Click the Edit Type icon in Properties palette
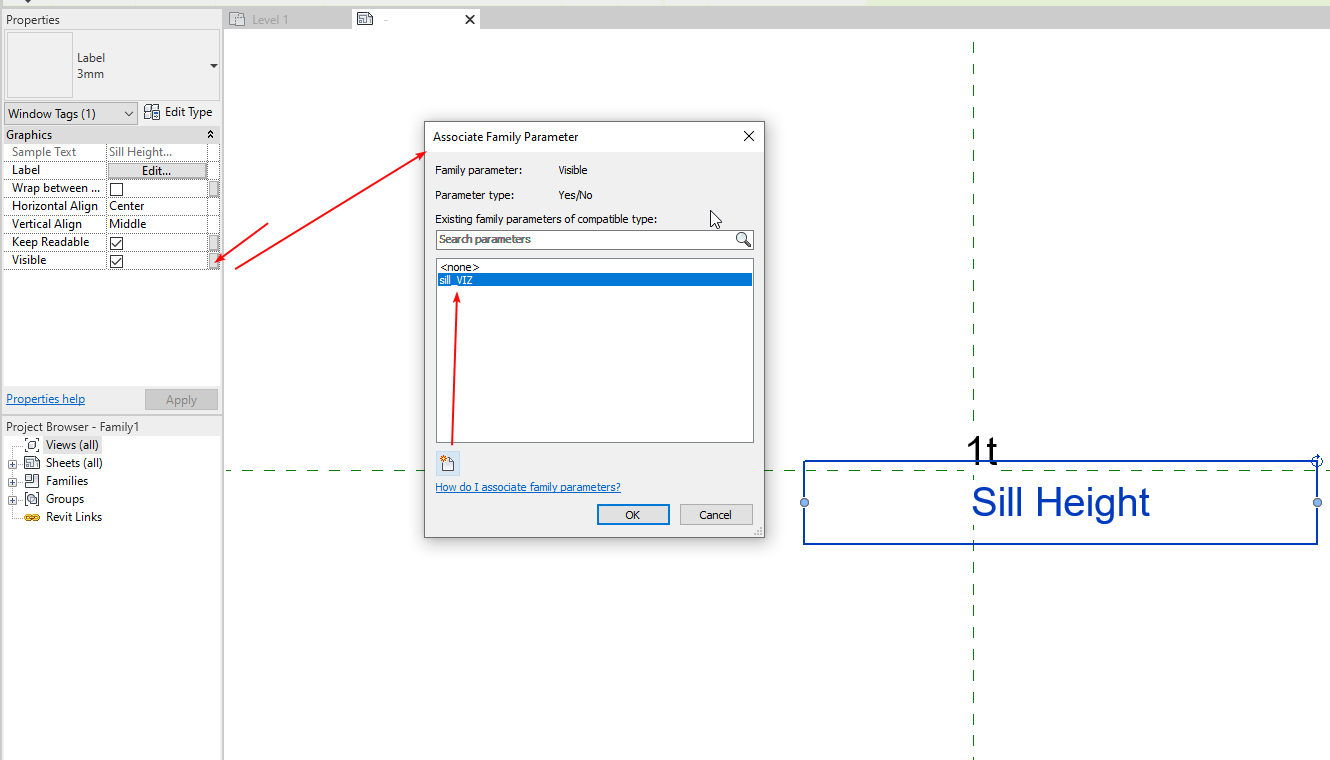Image resolution: width=1330 pixels, height=760 pixels. pyautogui.click(x=152, y=112)
